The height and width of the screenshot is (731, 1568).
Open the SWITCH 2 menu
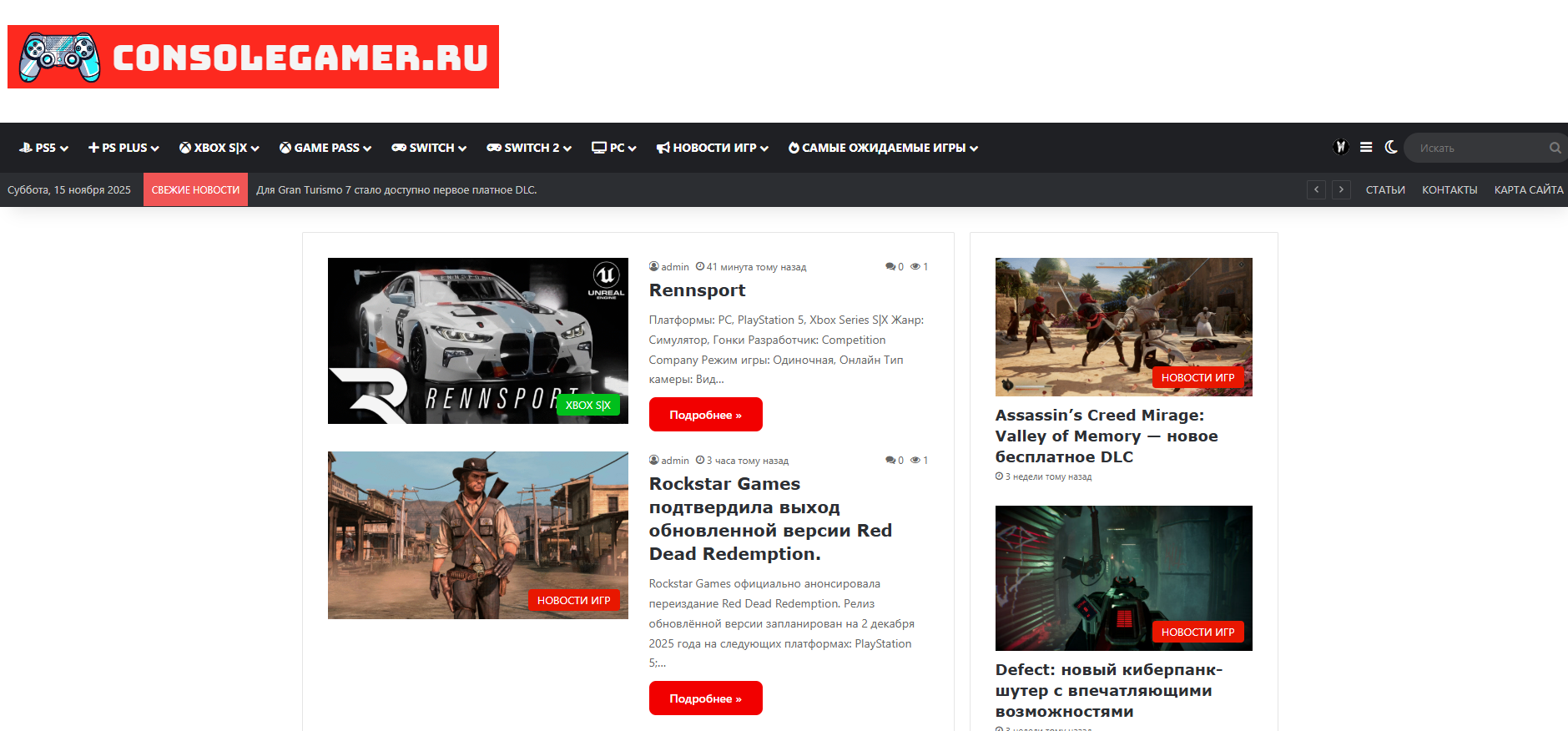[529, 148]
